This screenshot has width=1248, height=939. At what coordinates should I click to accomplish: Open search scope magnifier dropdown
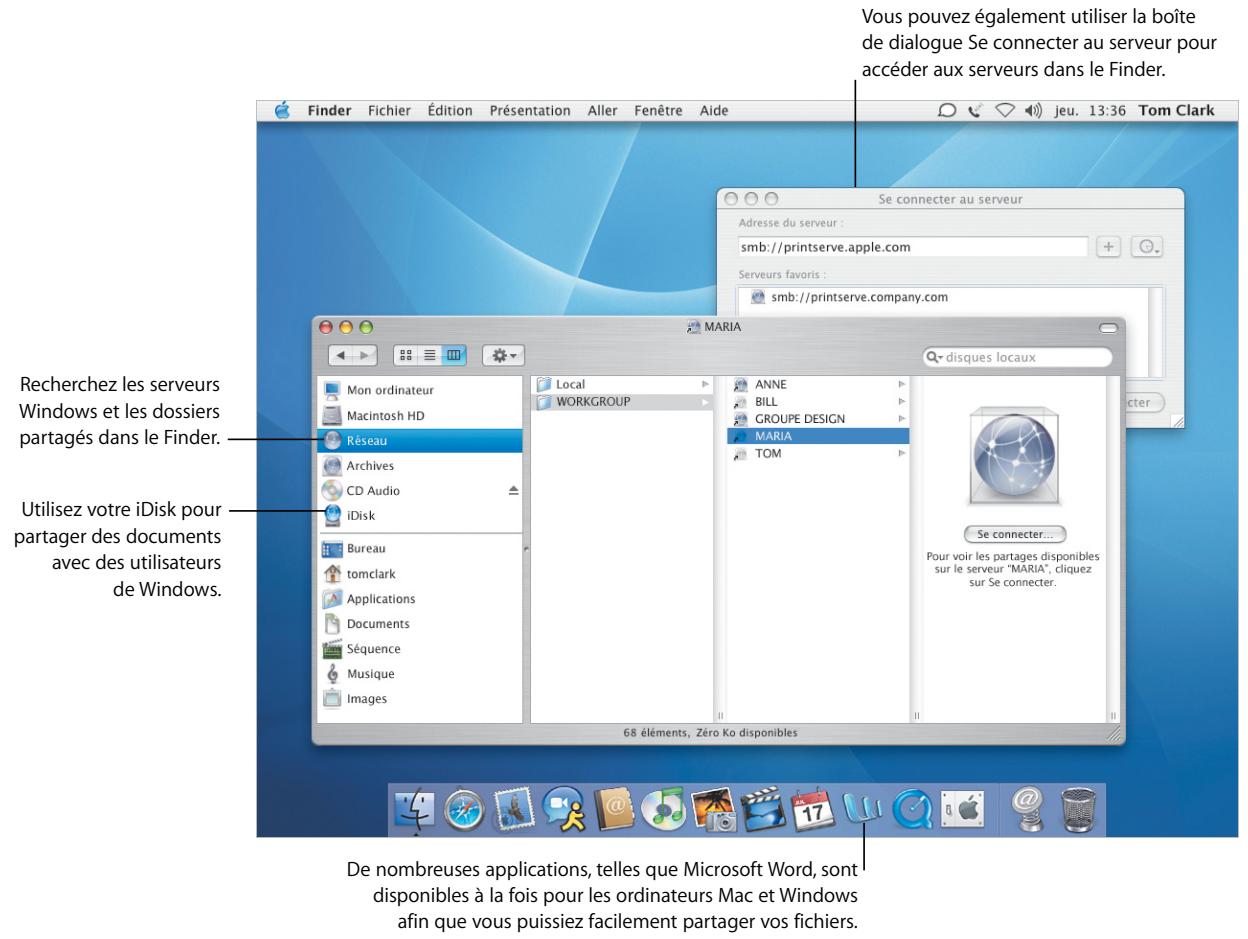pyautogui.click(x=937, y=357)
